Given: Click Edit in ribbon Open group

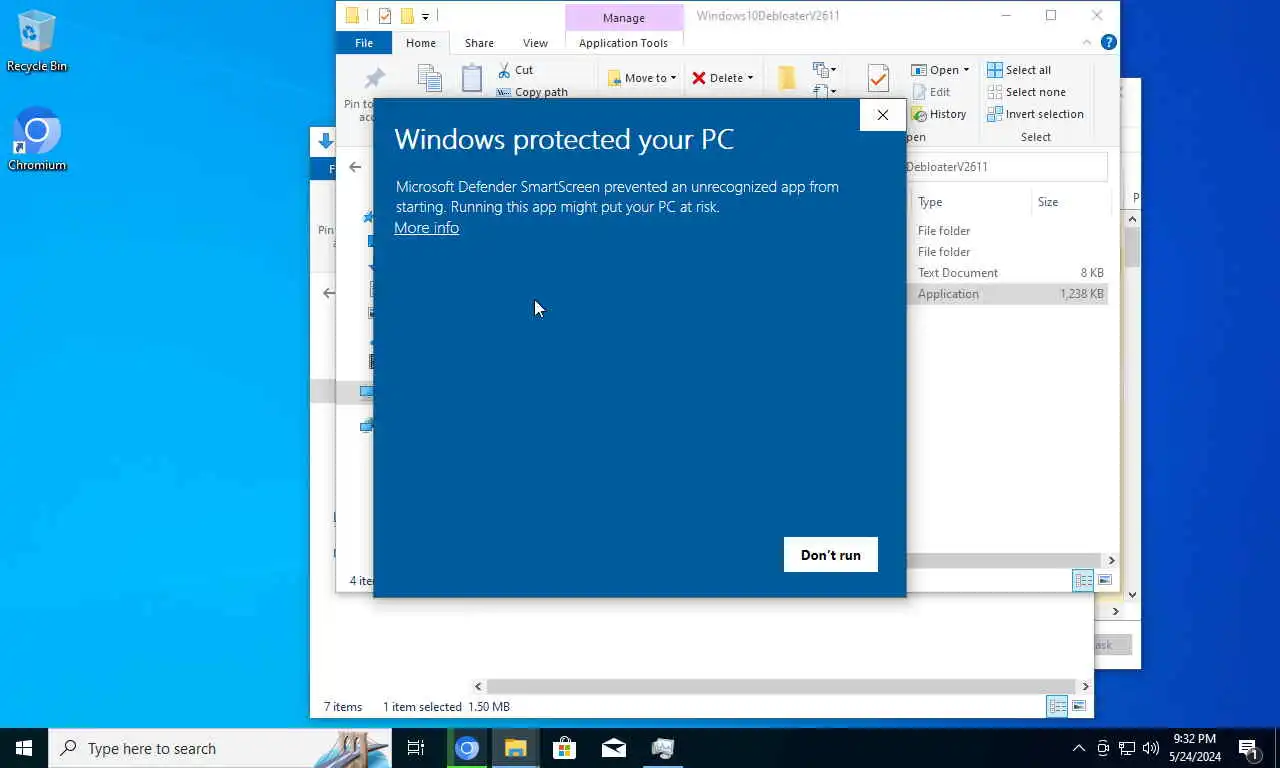Looking at the screenshot, I should click(x=931, y=92).
